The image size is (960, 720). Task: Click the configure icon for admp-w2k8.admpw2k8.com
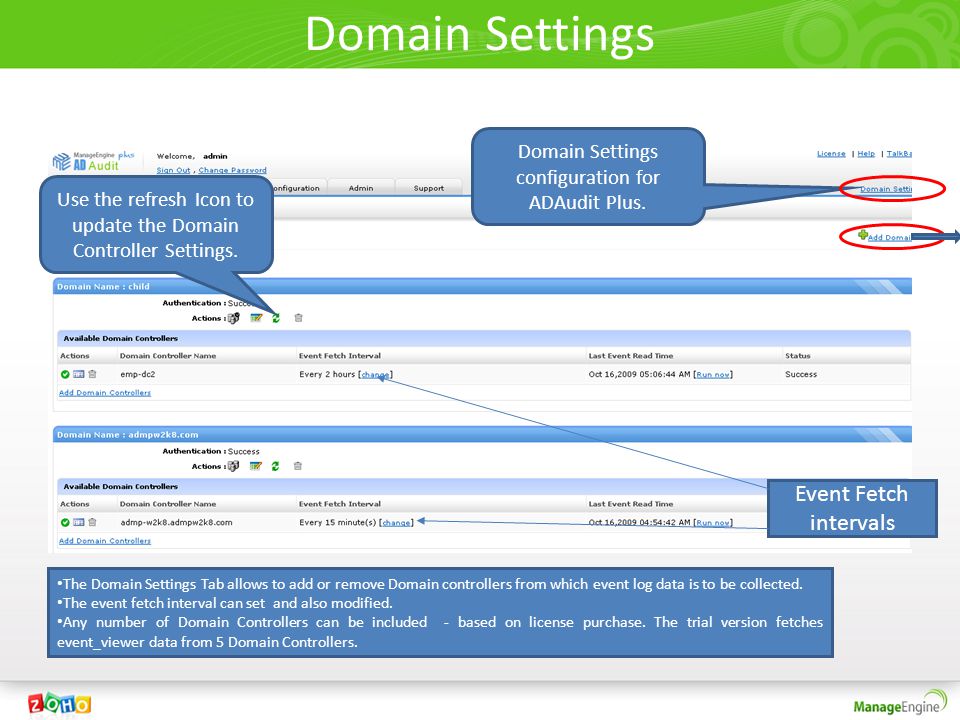point(78,522)
